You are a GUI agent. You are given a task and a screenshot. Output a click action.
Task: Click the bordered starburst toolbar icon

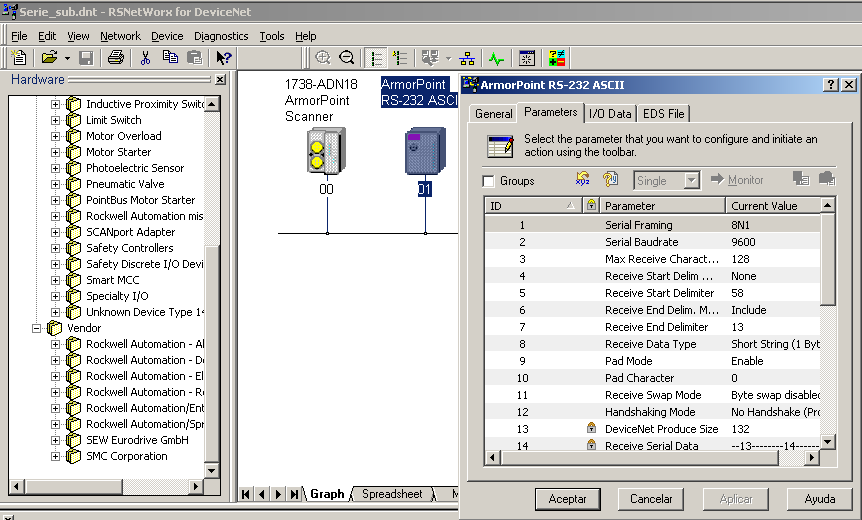coord(527,58)
